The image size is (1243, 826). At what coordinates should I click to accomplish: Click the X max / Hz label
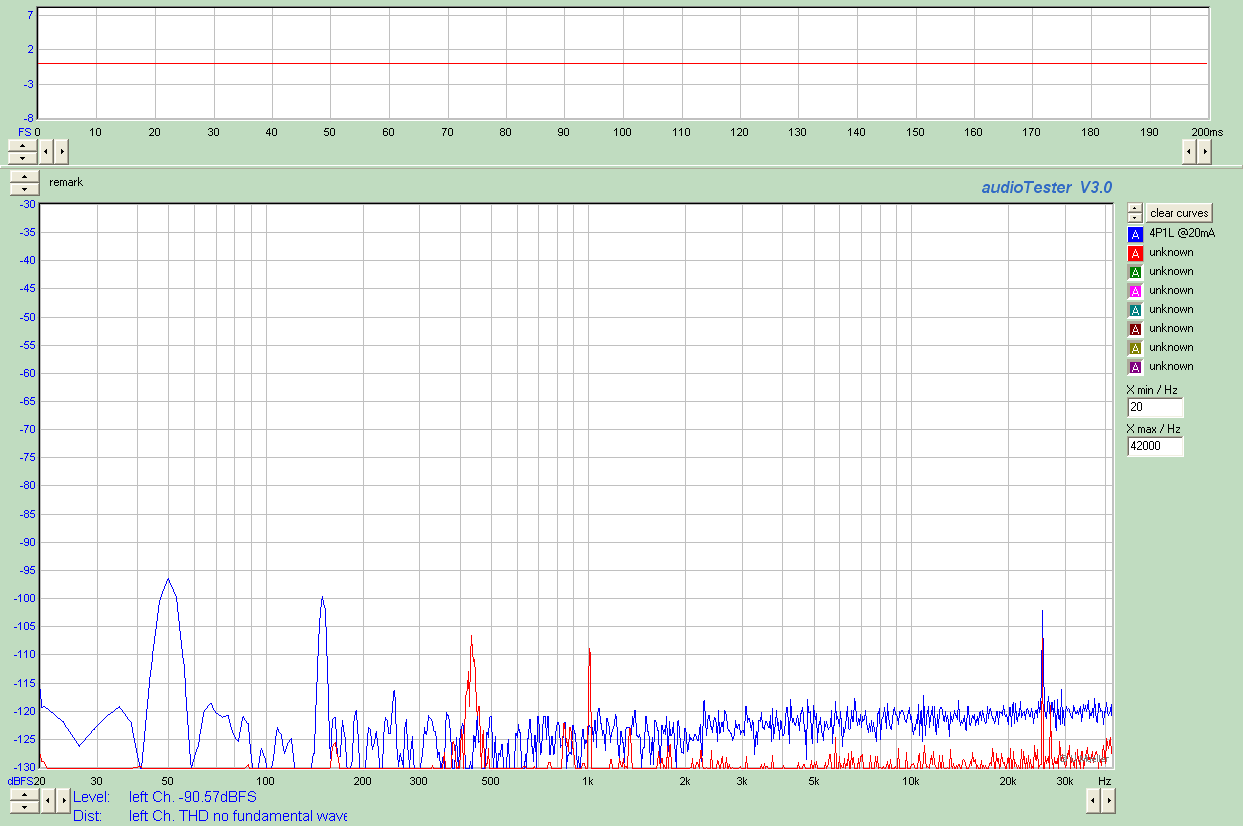(1154, 429)
